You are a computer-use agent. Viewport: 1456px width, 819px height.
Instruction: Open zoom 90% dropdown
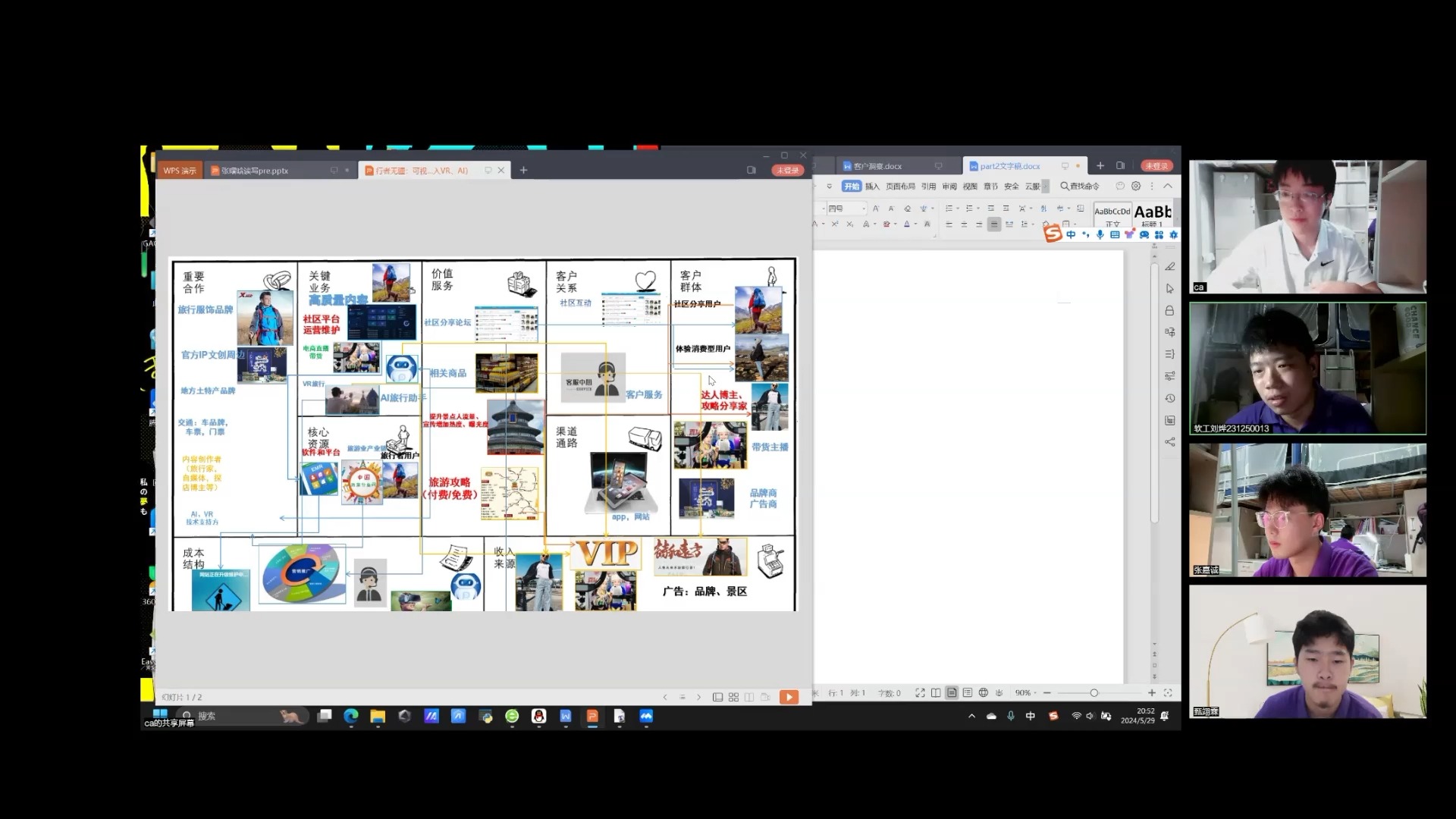[1026, 692]
